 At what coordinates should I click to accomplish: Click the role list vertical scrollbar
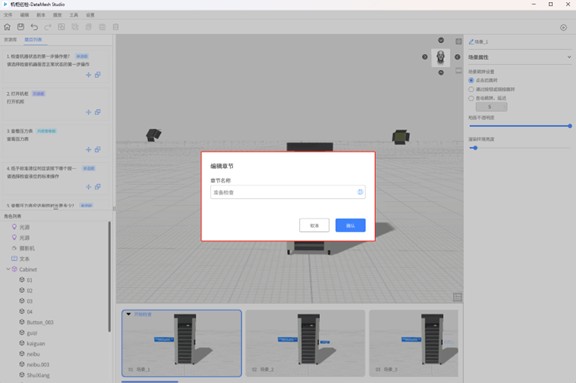(109, 276)
